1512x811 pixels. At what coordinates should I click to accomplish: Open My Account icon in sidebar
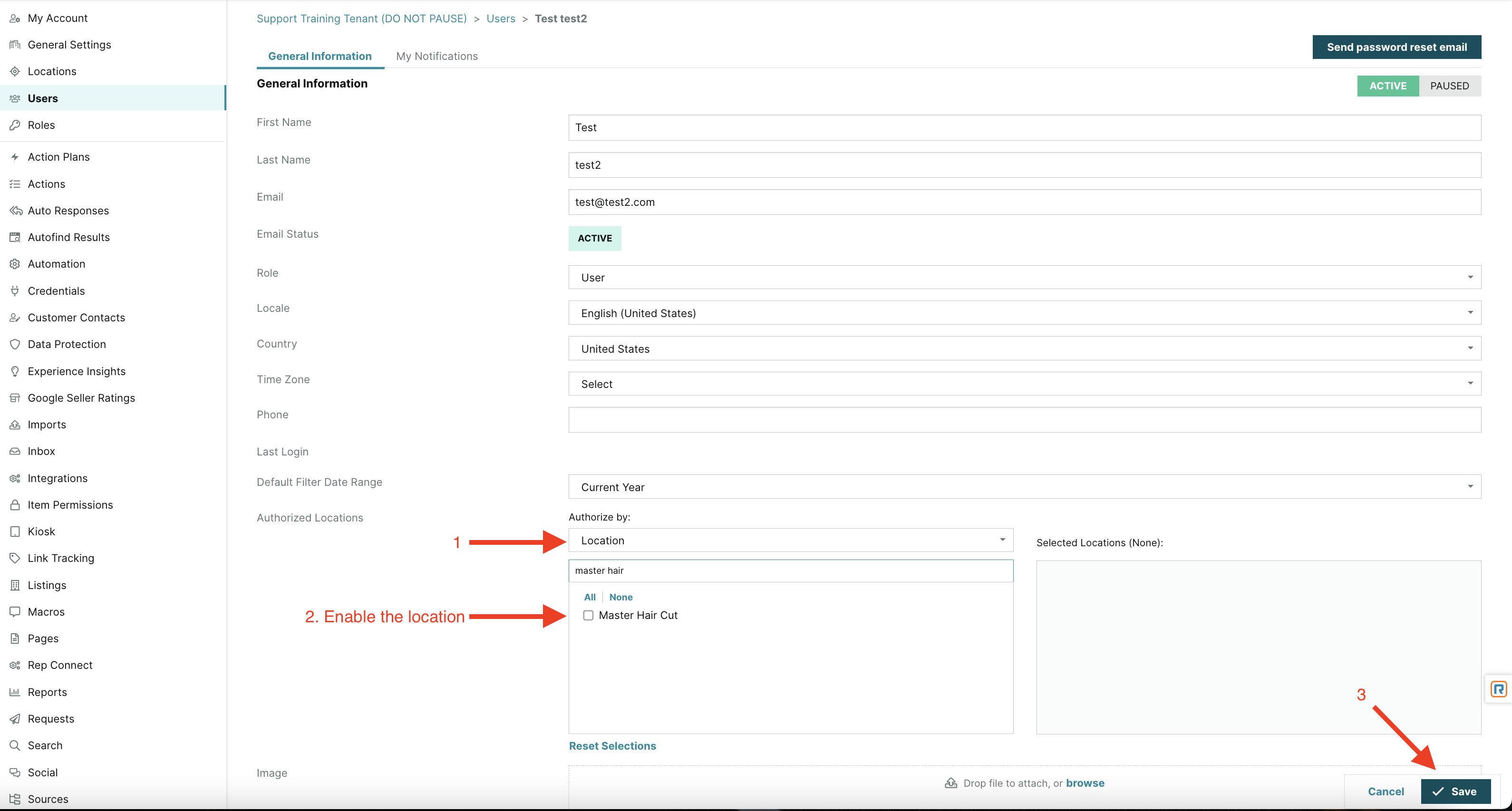(15, 18)
